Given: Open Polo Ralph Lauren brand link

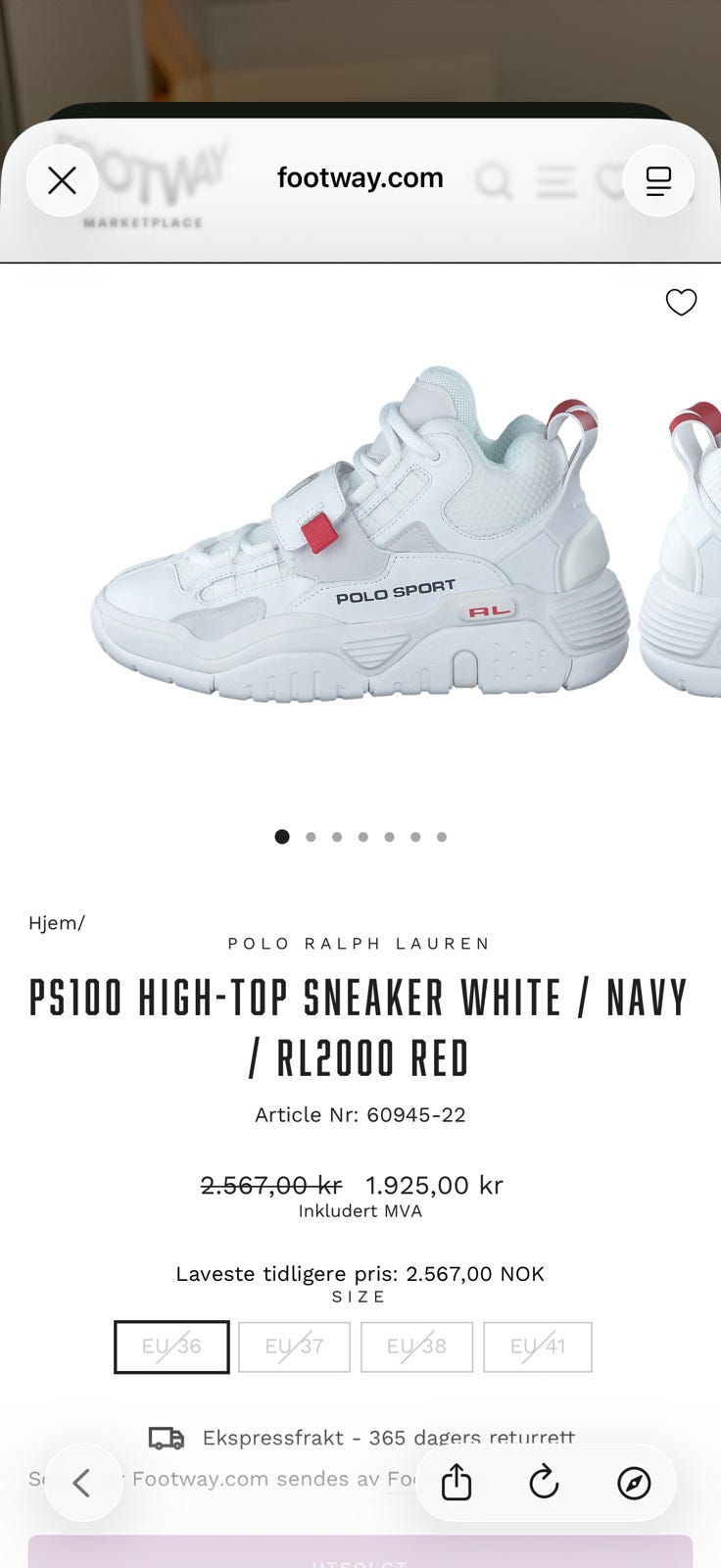Looking at the screenshot, I should coord(360,944).
